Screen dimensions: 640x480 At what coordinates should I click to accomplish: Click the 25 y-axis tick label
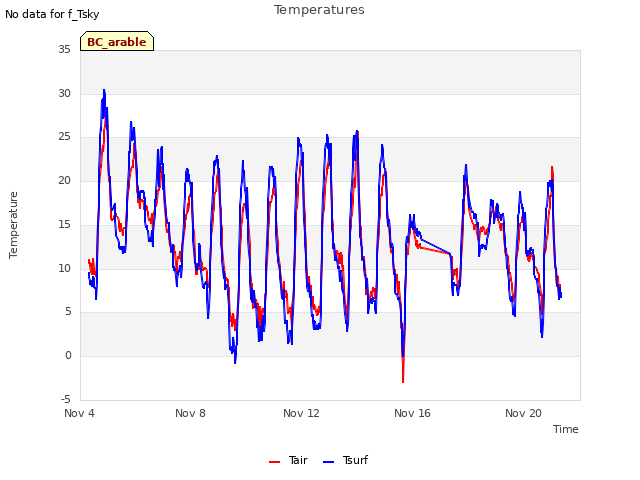64,137
